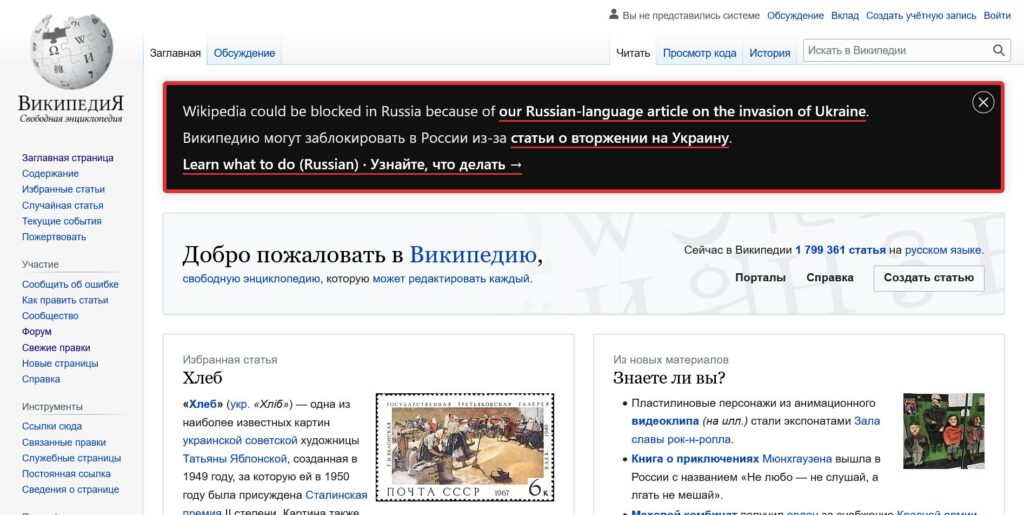This screenshot has height=515, width=1024.
Task: Open the Хлеб postage stamp image
Action: (x=465, y=447)
